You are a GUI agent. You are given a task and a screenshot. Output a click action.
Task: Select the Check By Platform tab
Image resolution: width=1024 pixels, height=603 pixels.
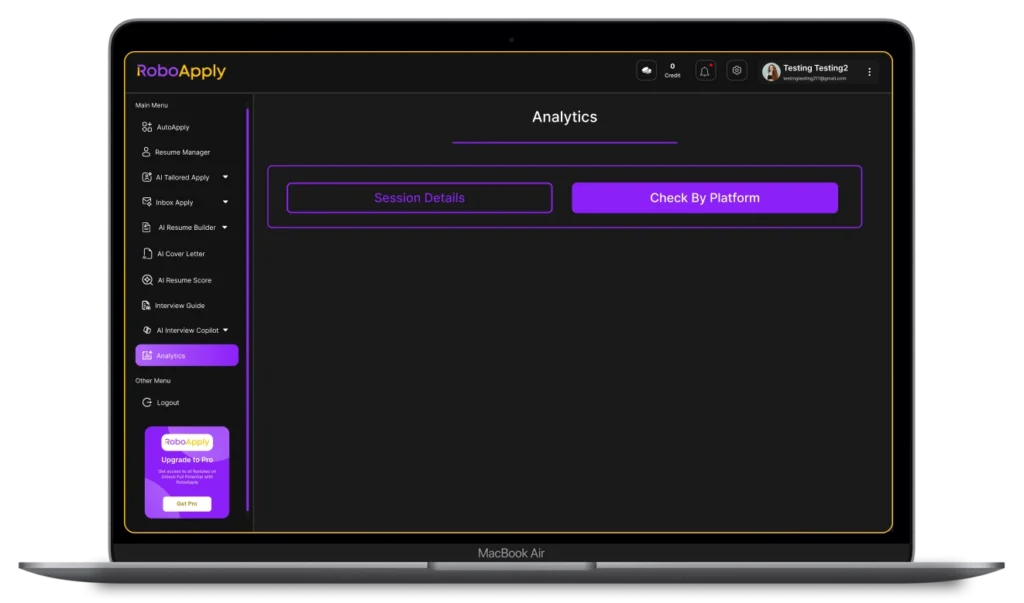tap(704, 198)
